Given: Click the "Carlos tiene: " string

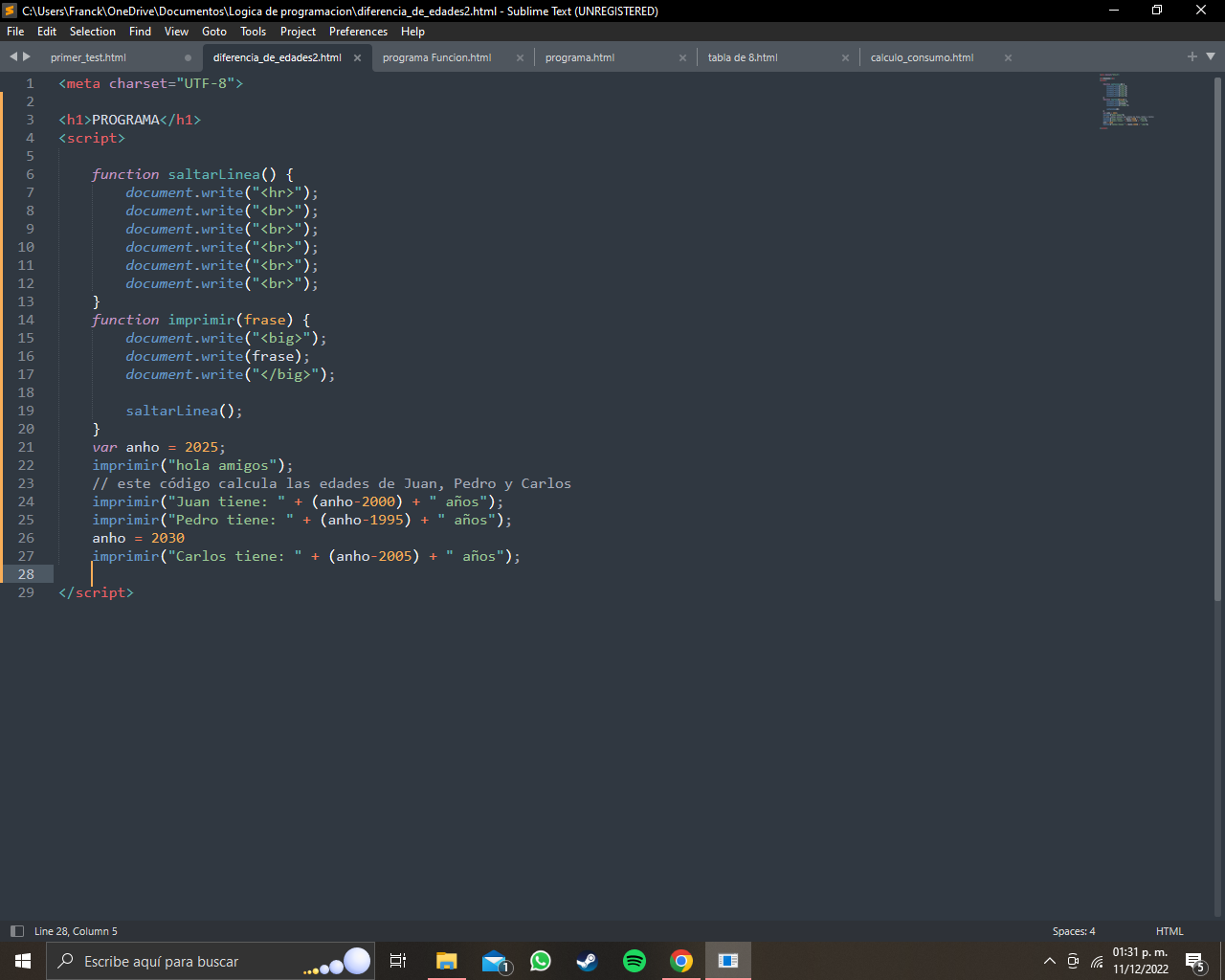Looking at the screenshot, I should tap(234, 556).
